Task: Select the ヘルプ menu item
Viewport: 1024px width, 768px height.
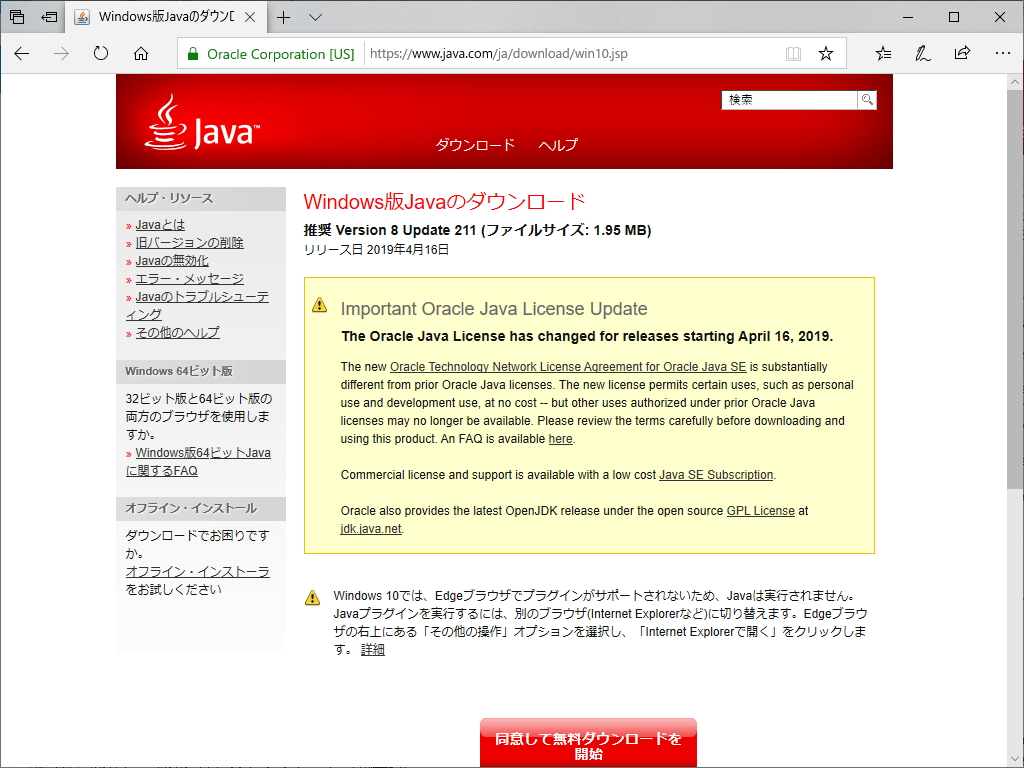Action: [x=557, y=145]
